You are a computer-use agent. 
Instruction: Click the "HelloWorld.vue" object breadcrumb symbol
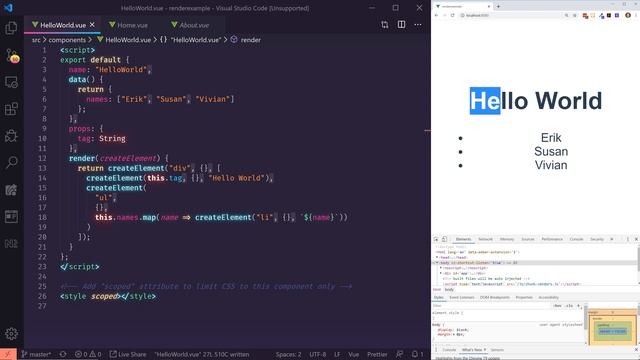[x=190, y=40]
